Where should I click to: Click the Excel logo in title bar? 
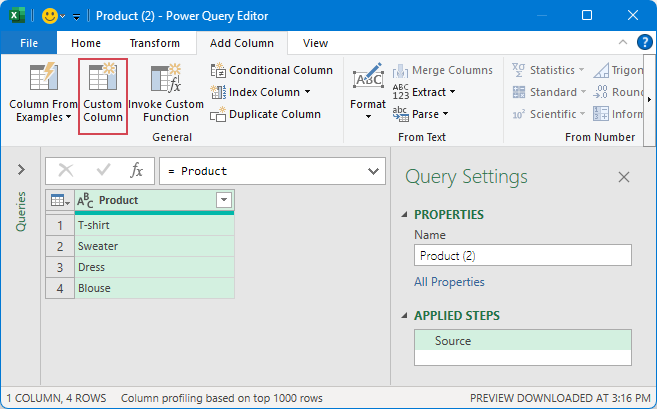click(x=17, y=16)
